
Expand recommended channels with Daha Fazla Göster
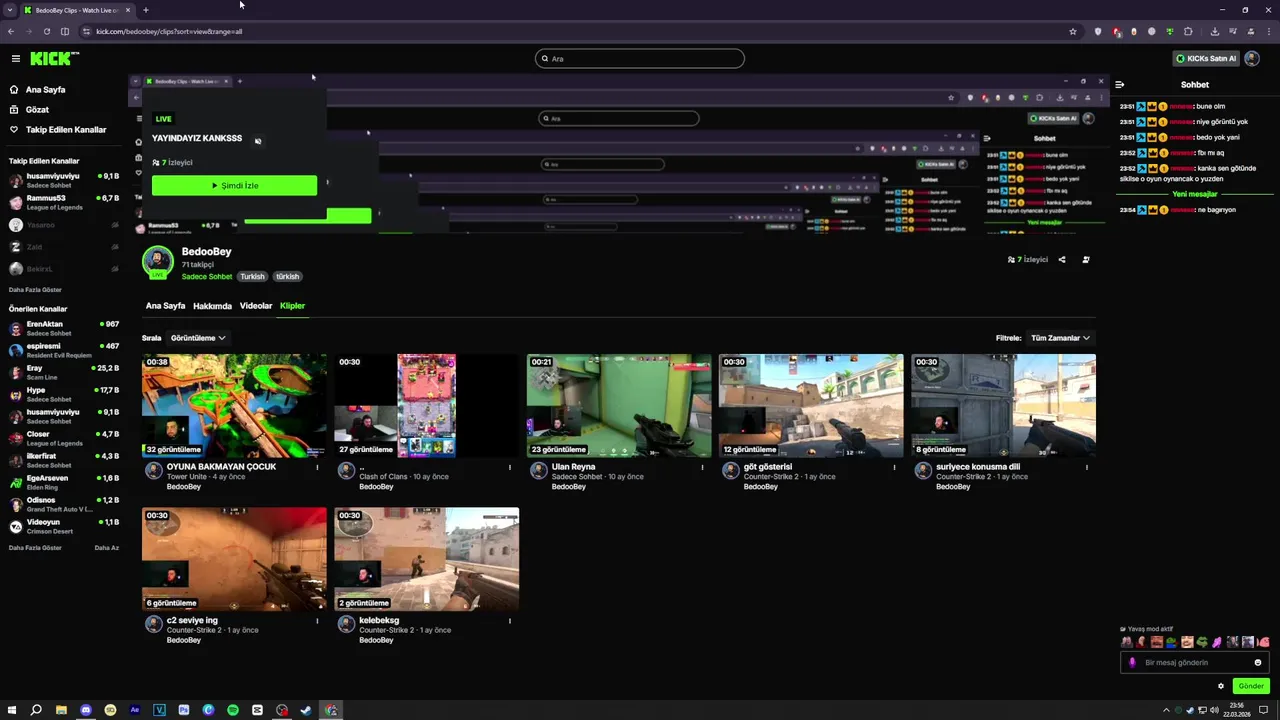(35, 548)
